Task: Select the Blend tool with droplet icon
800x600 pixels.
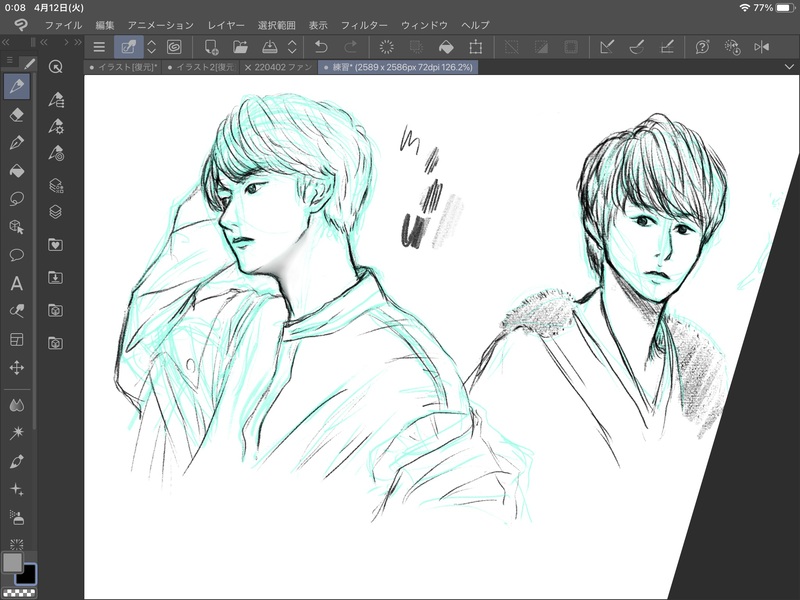Action: (16, 405)
